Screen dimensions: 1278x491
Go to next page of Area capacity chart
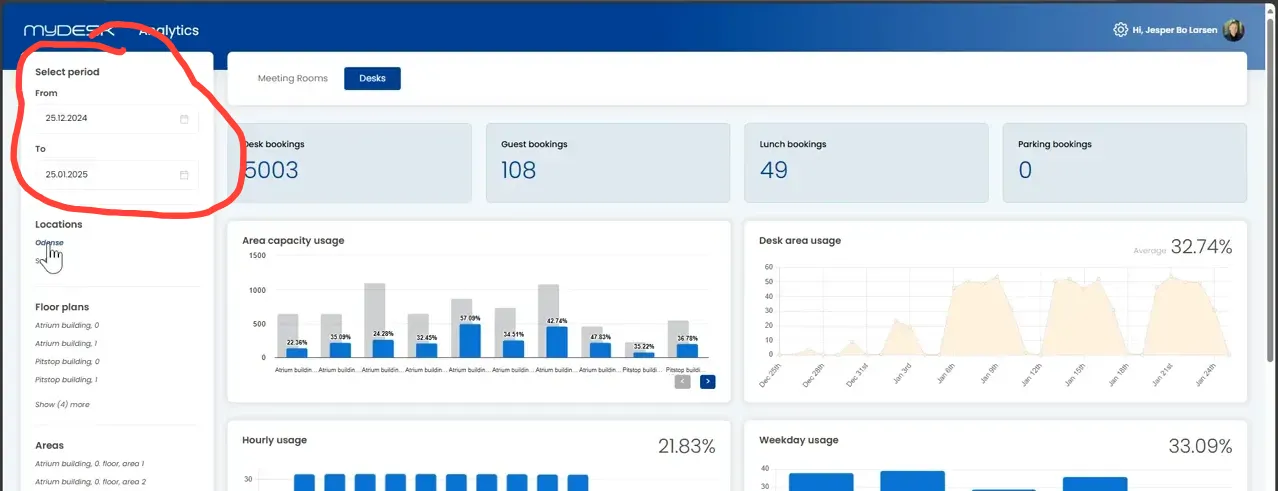707,381
